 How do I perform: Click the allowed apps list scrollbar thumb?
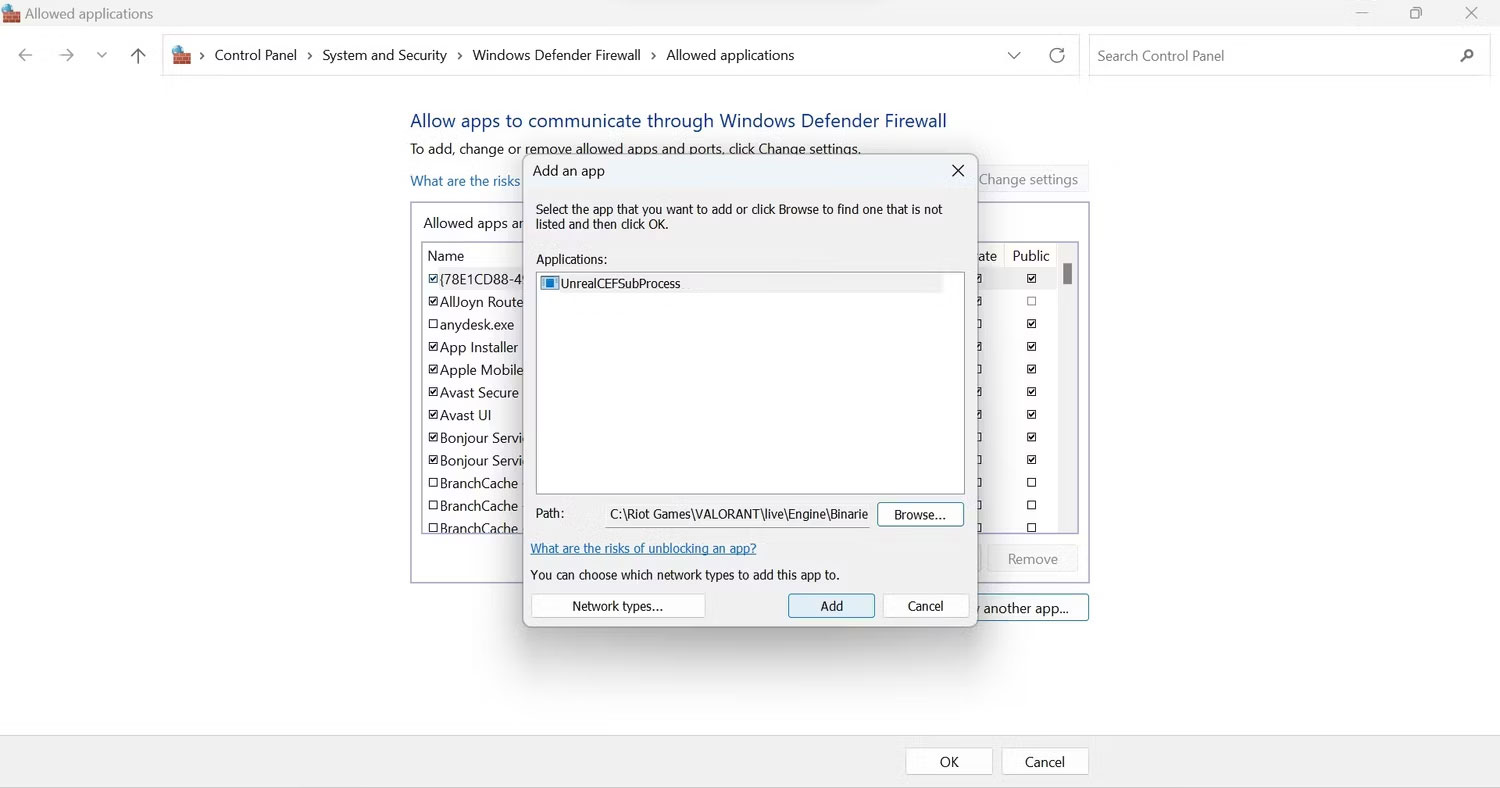1068,273
